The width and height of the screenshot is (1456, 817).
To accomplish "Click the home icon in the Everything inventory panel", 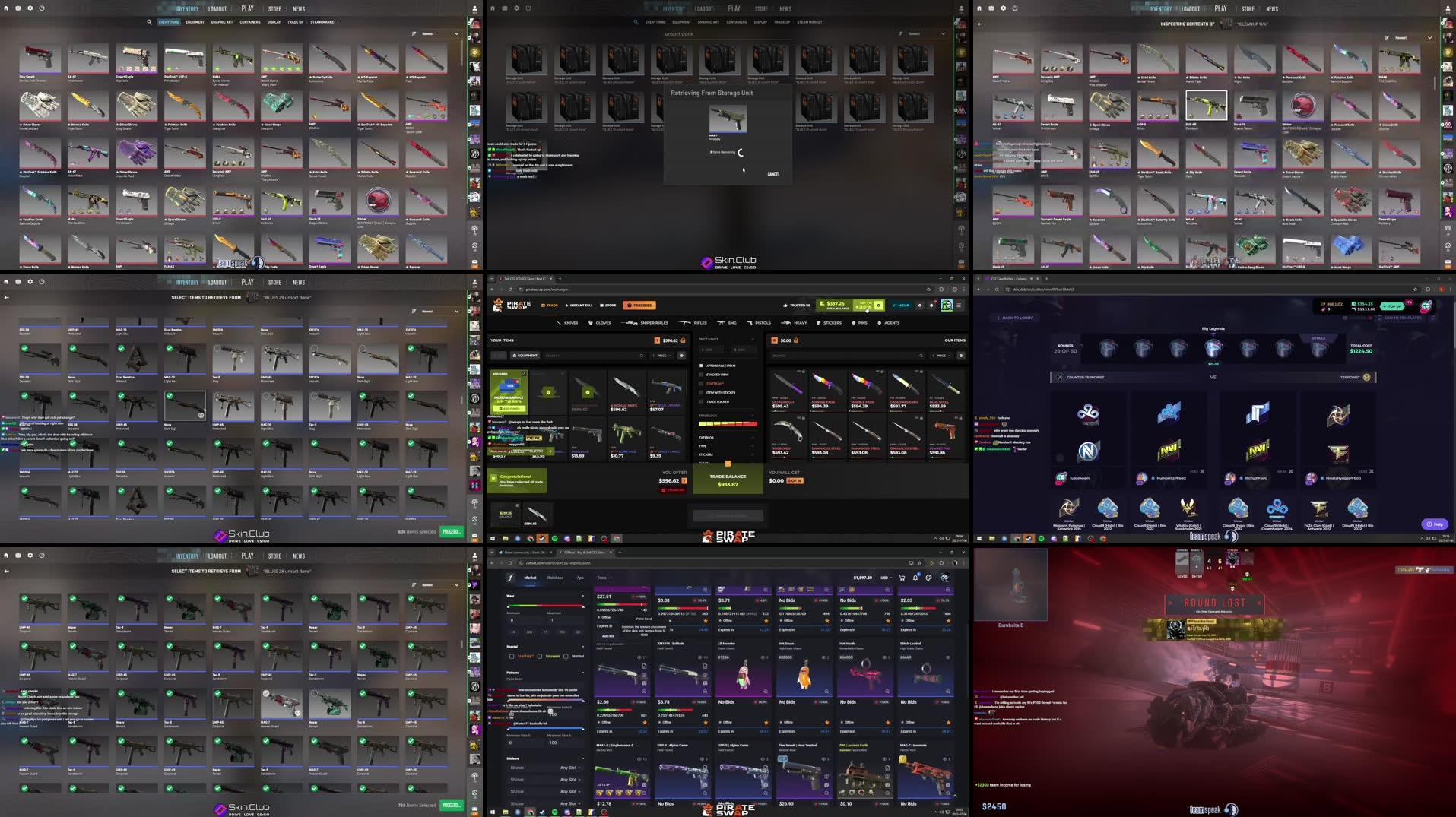I will (6, 8).
